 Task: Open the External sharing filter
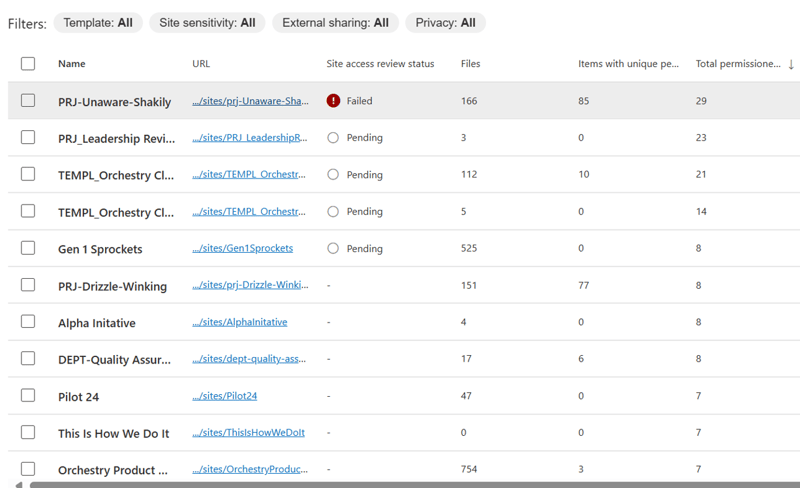(x=335, y=23)
